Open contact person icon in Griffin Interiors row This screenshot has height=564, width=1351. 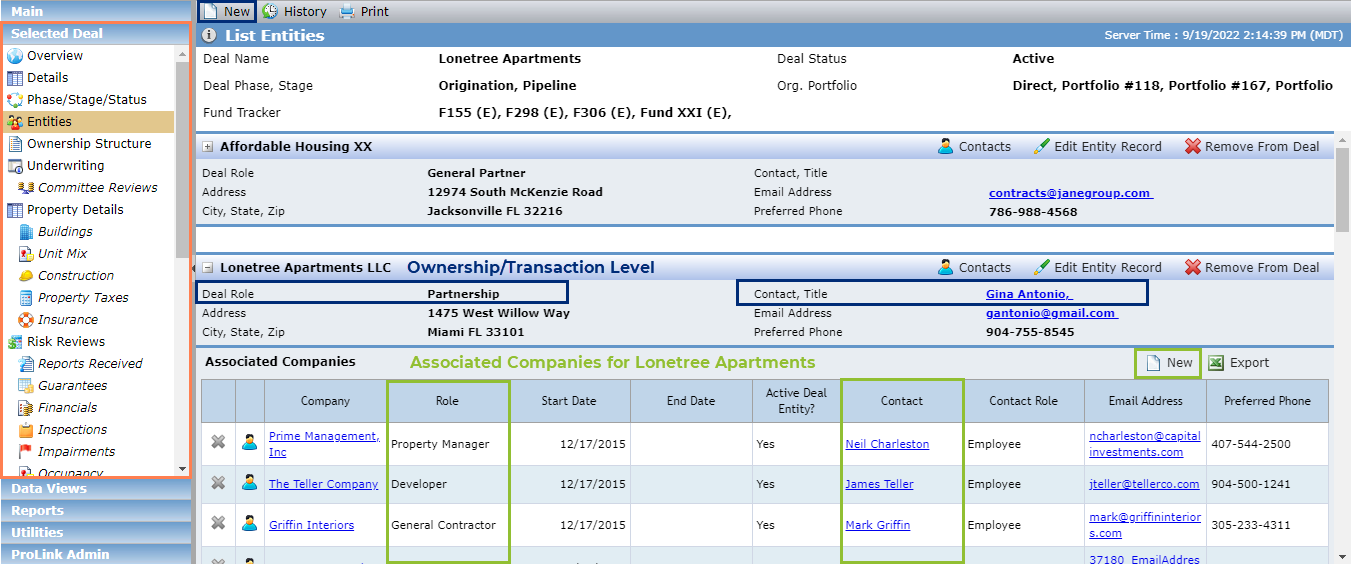coord(250,524)
